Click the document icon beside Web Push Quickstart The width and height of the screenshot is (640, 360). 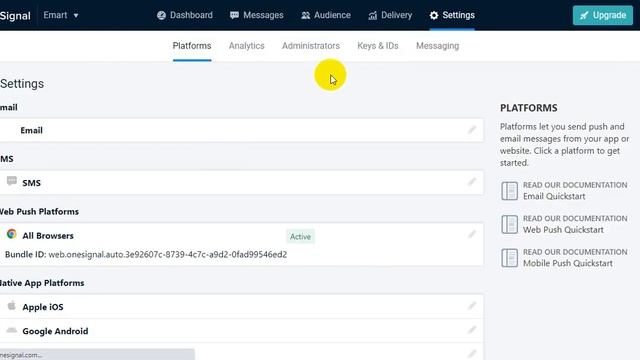[509, 224]
